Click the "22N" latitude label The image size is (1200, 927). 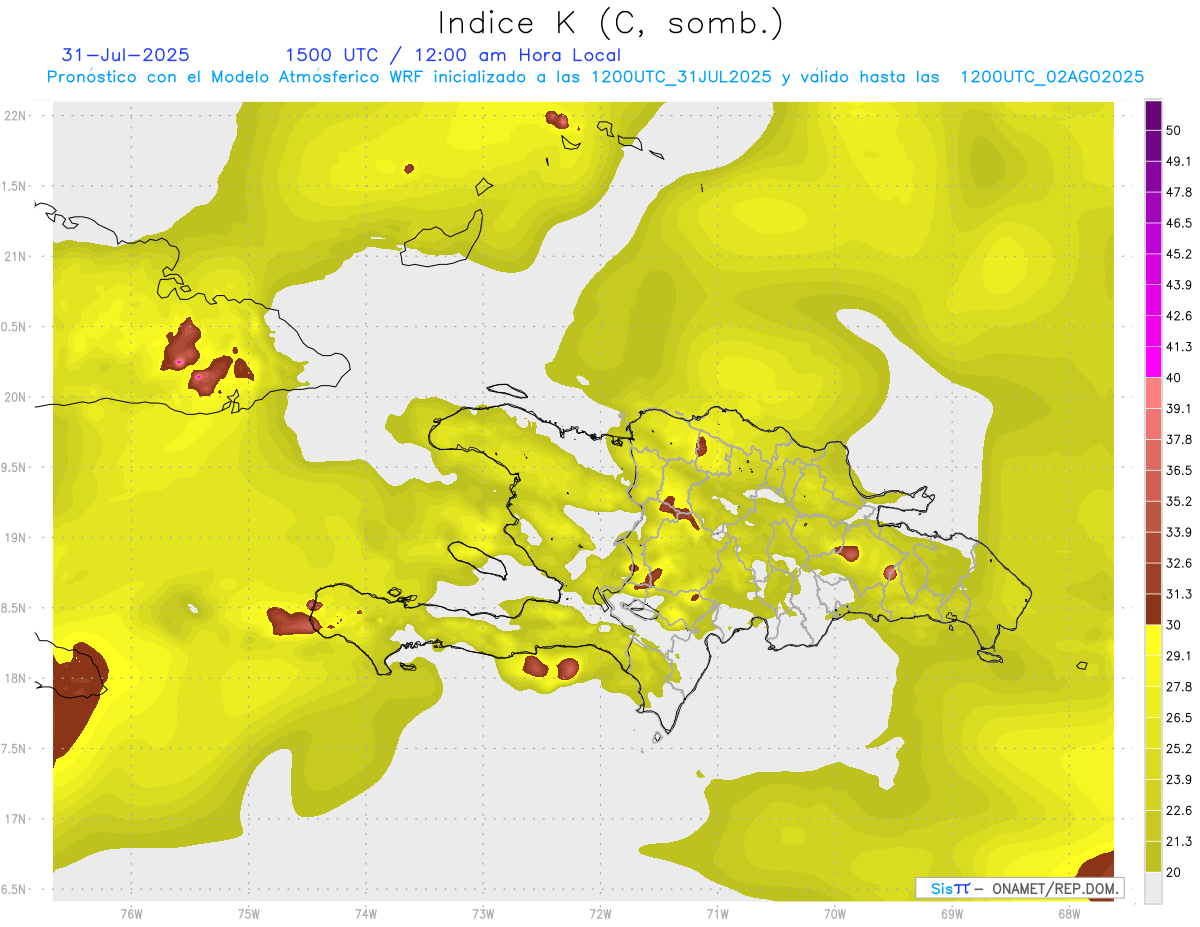coord(17,115)
